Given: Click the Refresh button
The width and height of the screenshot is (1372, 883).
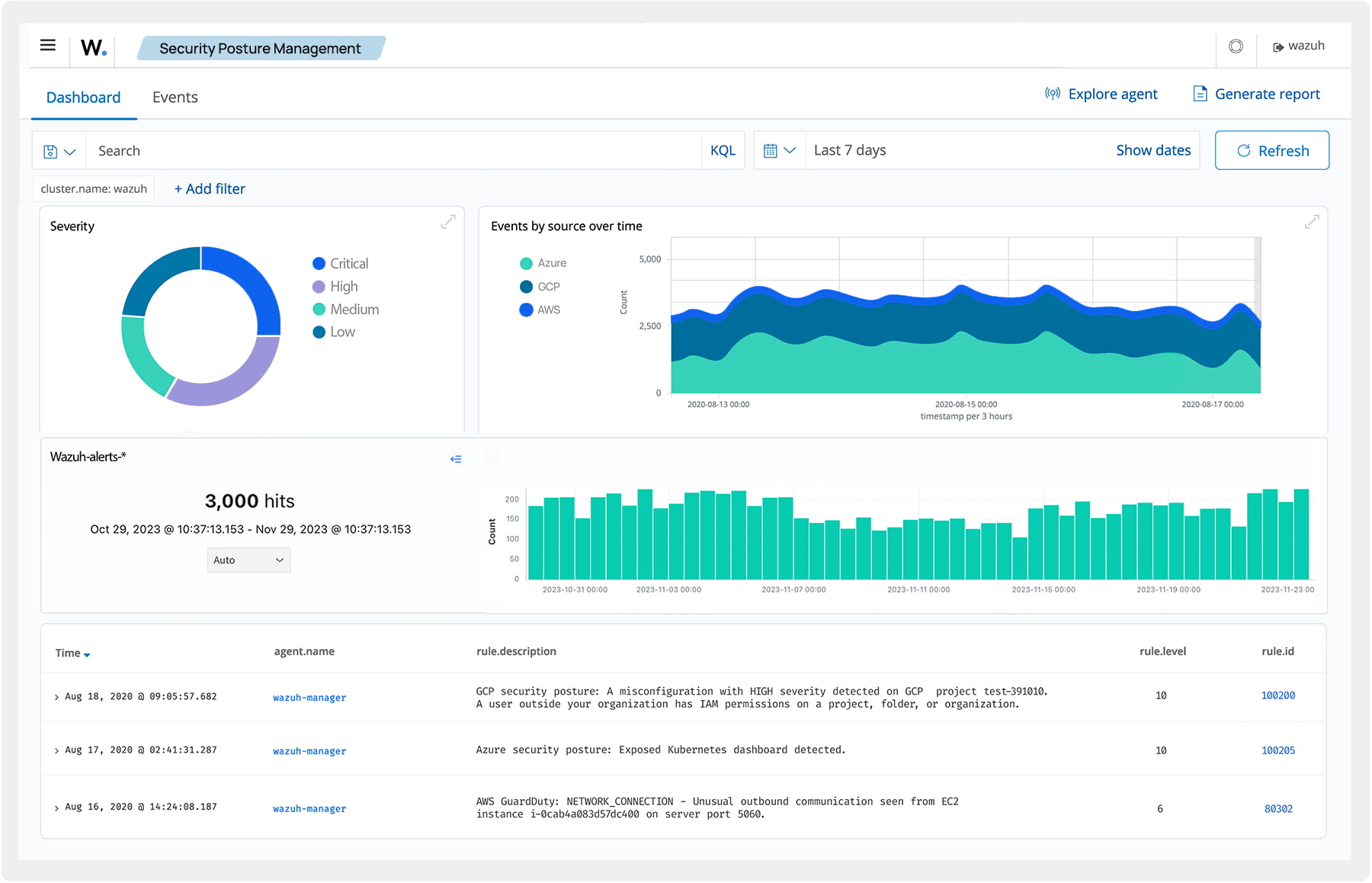Looking at the screenshot, I should pos(1271,151).
